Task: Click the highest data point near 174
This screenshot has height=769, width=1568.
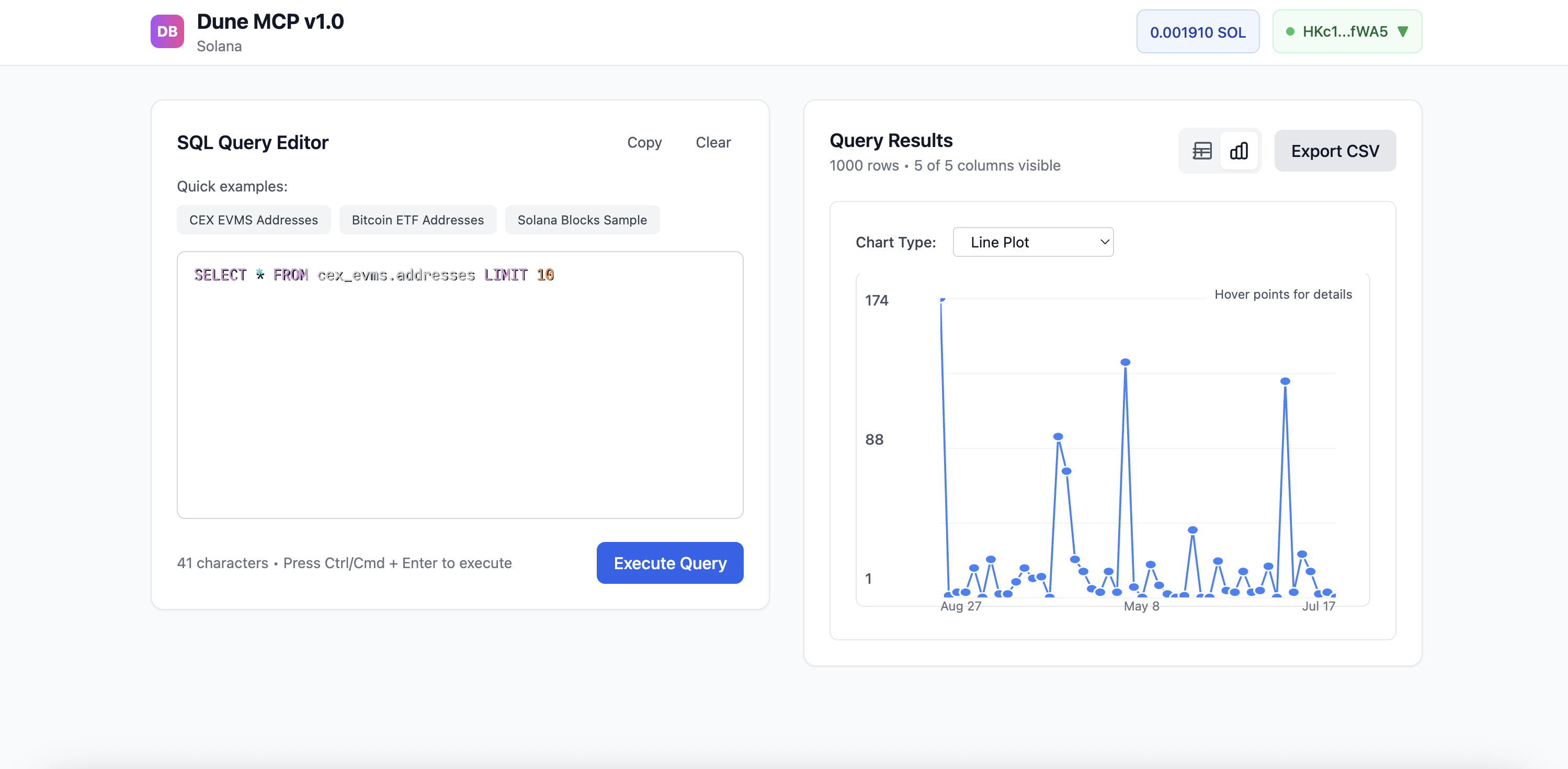Action: (942, 300)
